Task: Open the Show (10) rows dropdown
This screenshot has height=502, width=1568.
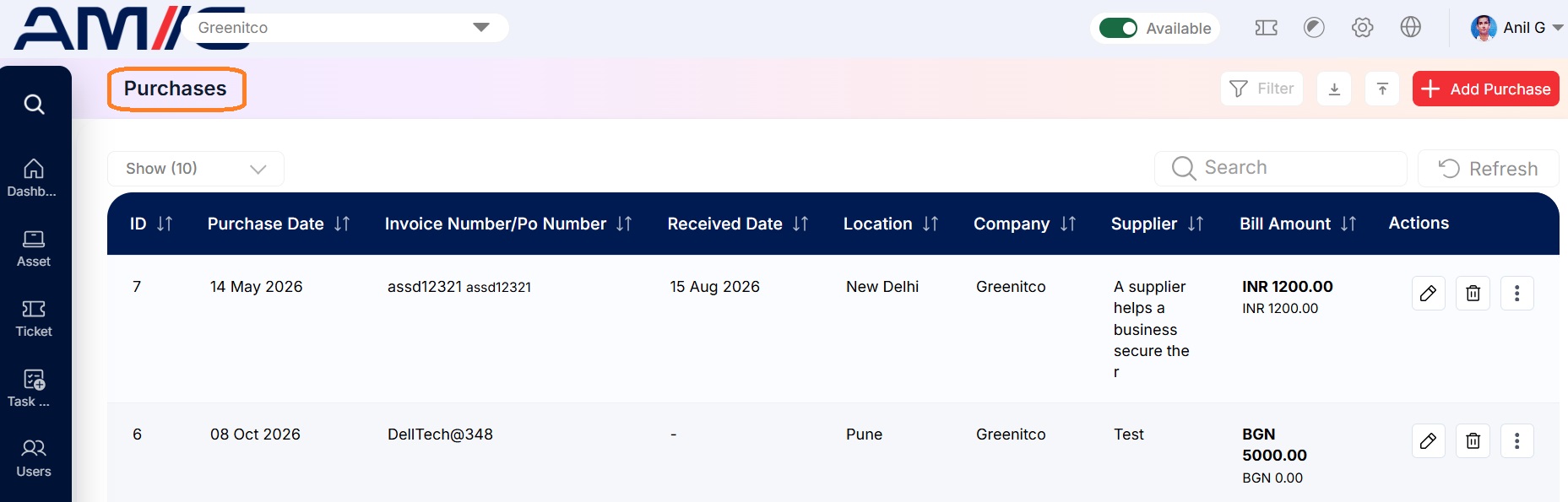Action: point(196,169)
